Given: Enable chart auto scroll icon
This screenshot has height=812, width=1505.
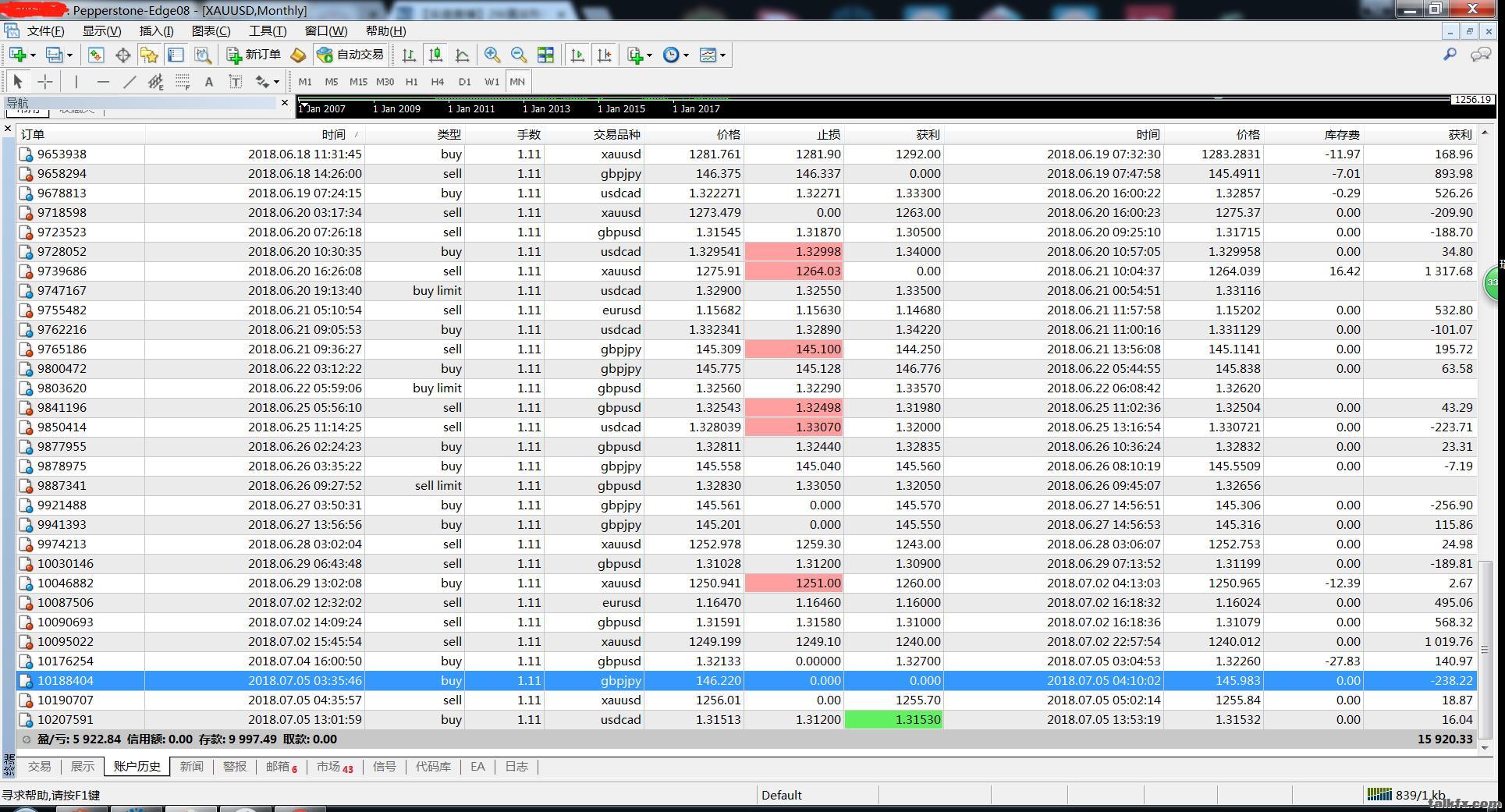Looking at the screenshot, I should [577, 55].
